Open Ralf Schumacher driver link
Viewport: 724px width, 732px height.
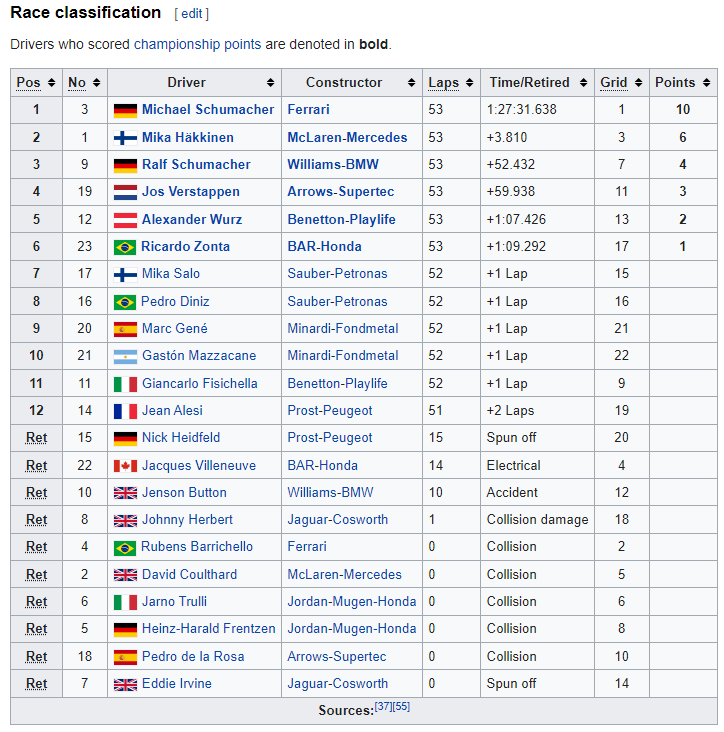(196, 164)
